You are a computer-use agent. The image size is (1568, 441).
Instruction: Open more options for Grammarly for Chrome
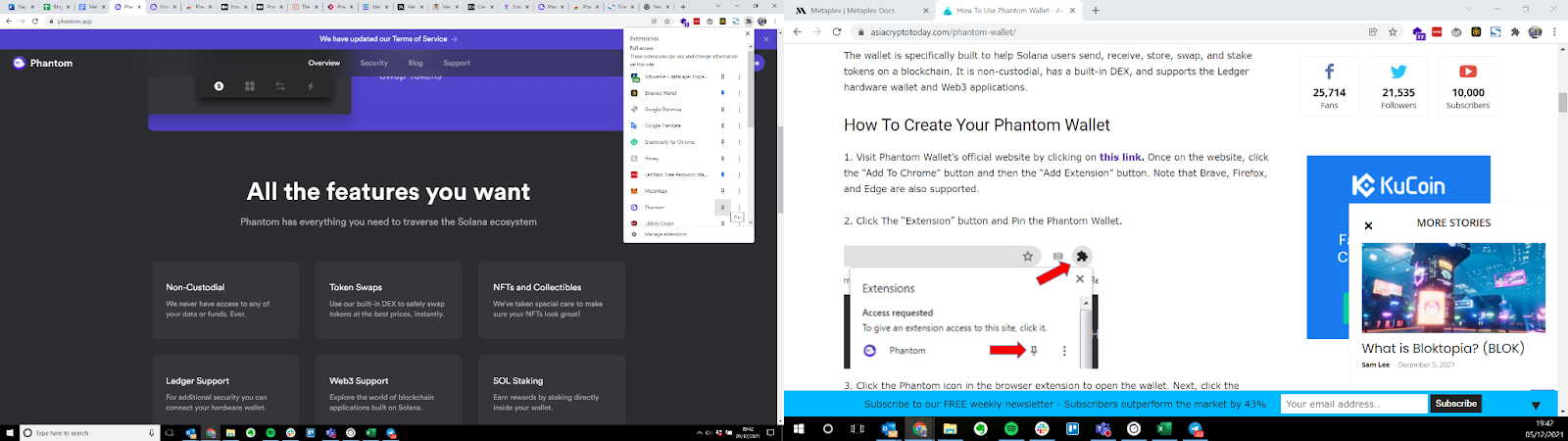click(739, 142)
